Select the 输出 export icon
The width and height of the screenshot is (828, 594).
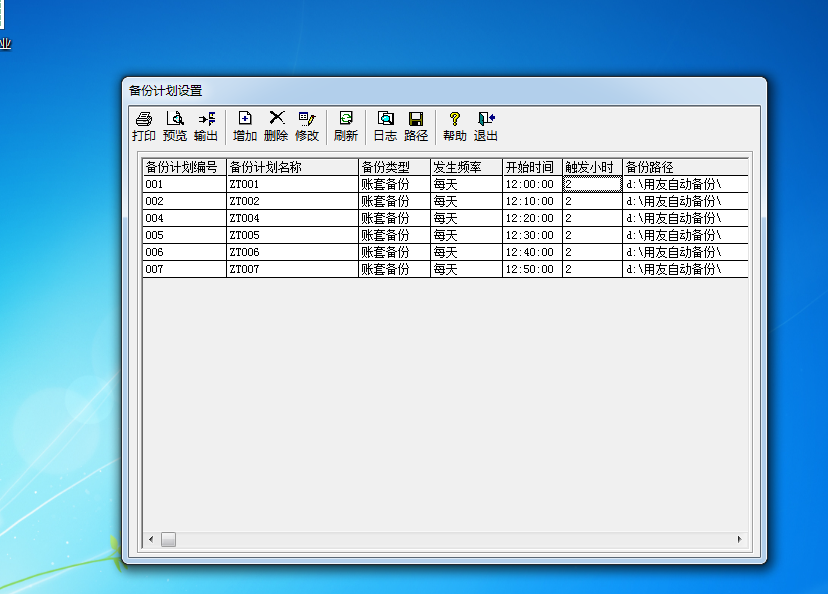pos(206,127)
